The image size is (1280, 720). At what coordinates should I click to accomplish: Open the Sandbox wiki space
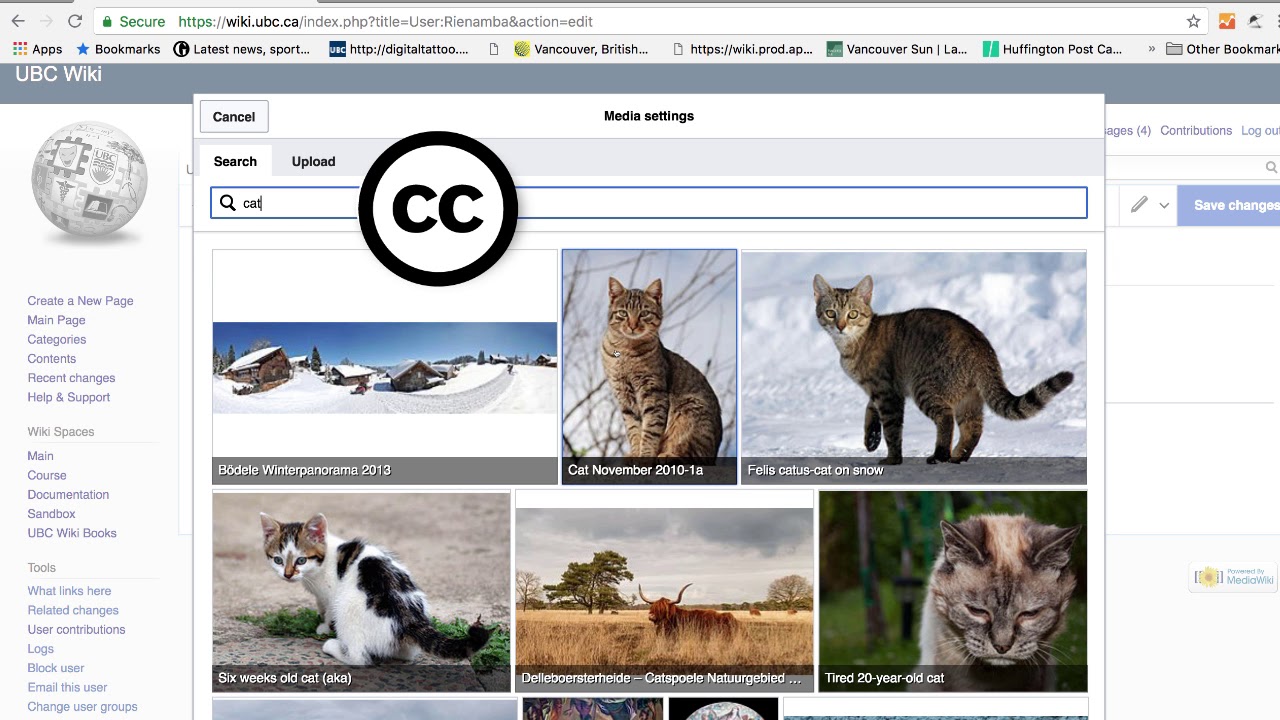[51, 514]
